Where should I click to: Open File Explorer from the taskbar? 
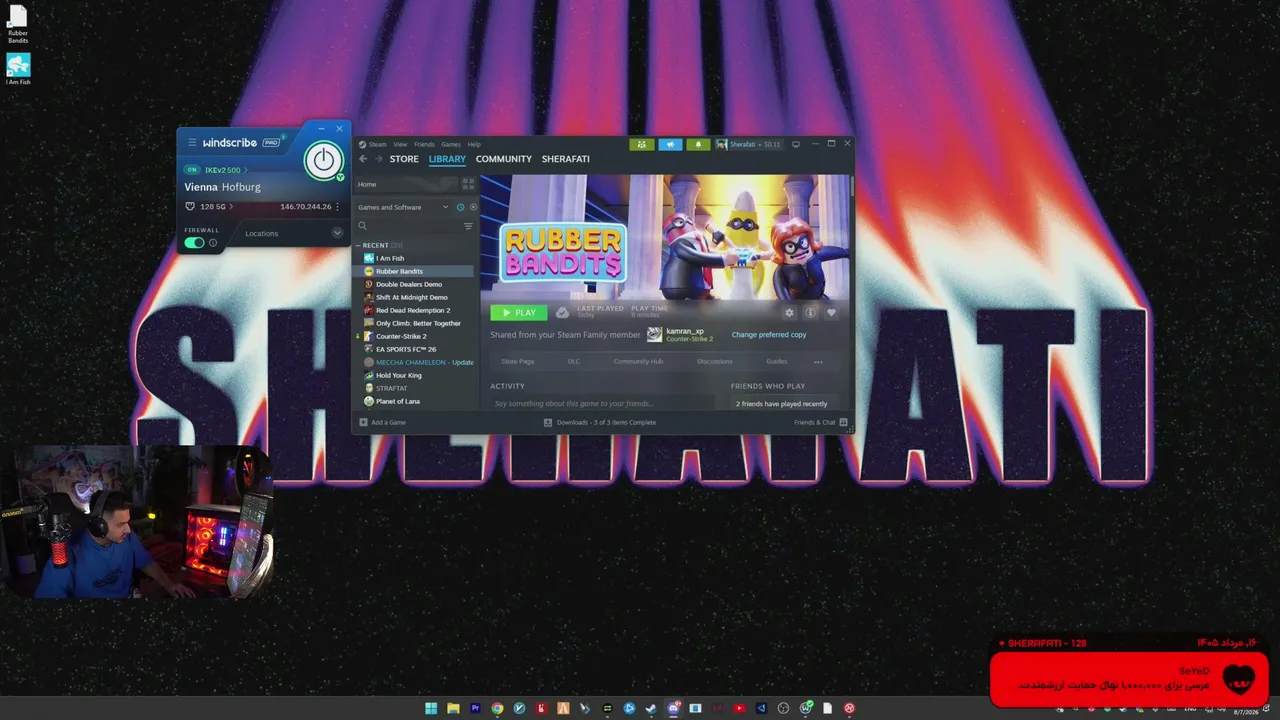[x=453, y=709]
